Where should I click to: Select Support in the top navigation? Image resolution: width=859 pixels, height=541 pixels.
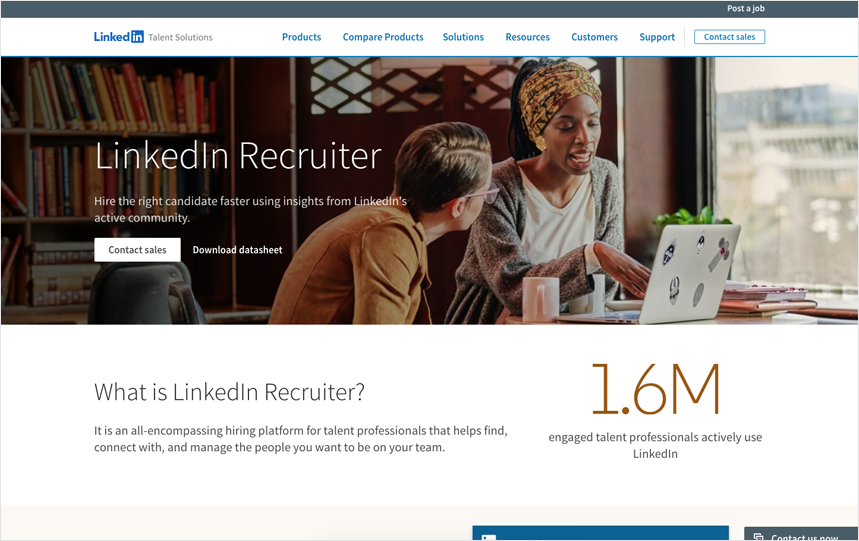tap(657, 37)
